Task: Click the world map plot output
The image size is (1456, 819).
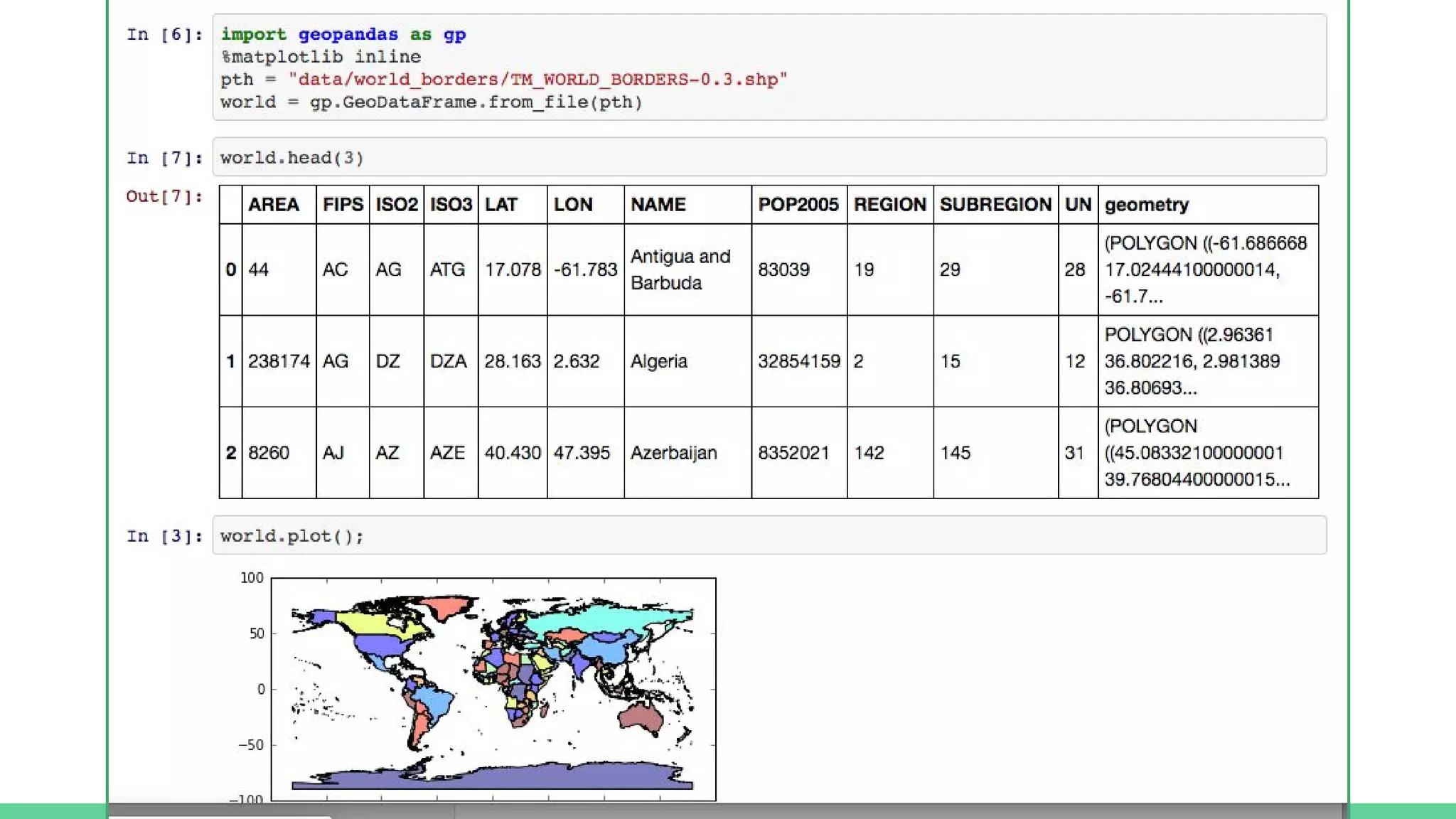Action: point(493,689)
